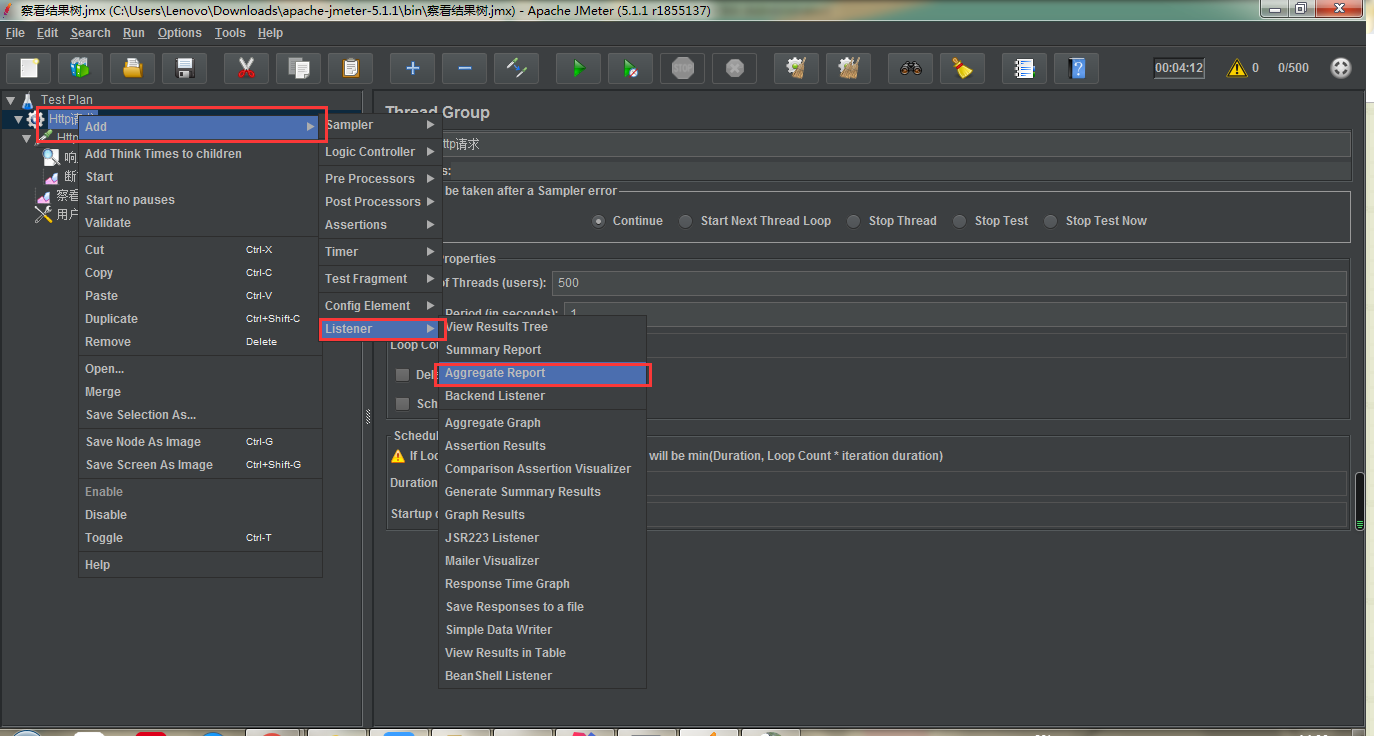Click Duplicate in context menu
The width and height of the screenshot is (1374, 736).
tap(200, 319)
